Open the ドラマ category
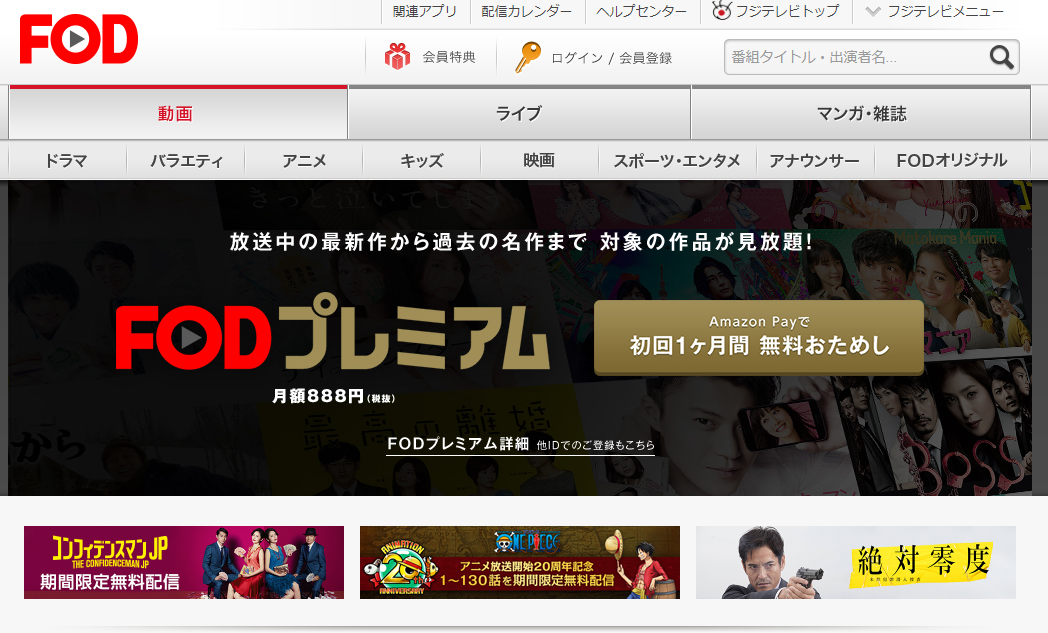Screen dimensions: 1048x633 [67, 160]
